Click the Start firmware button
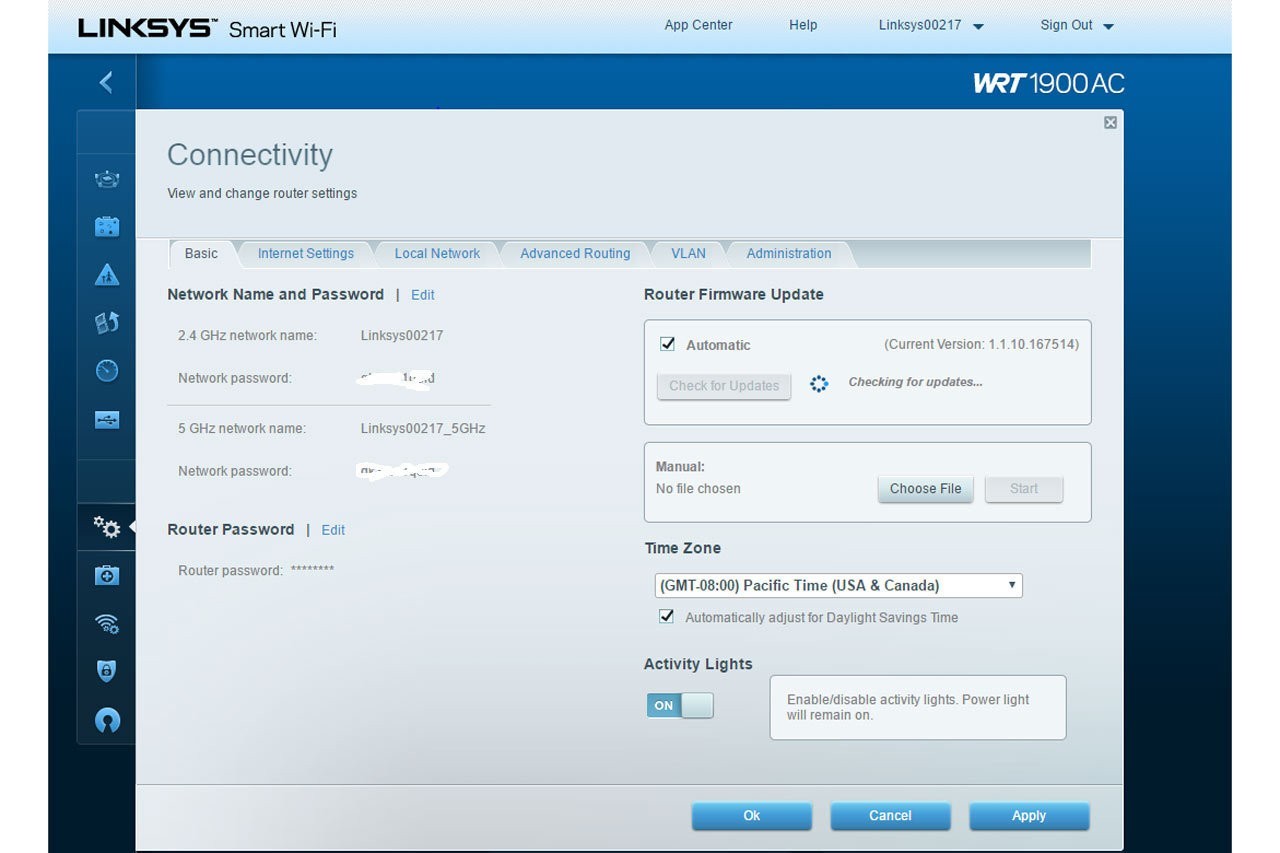1280x853 pixels. (x=1024, y=489)
